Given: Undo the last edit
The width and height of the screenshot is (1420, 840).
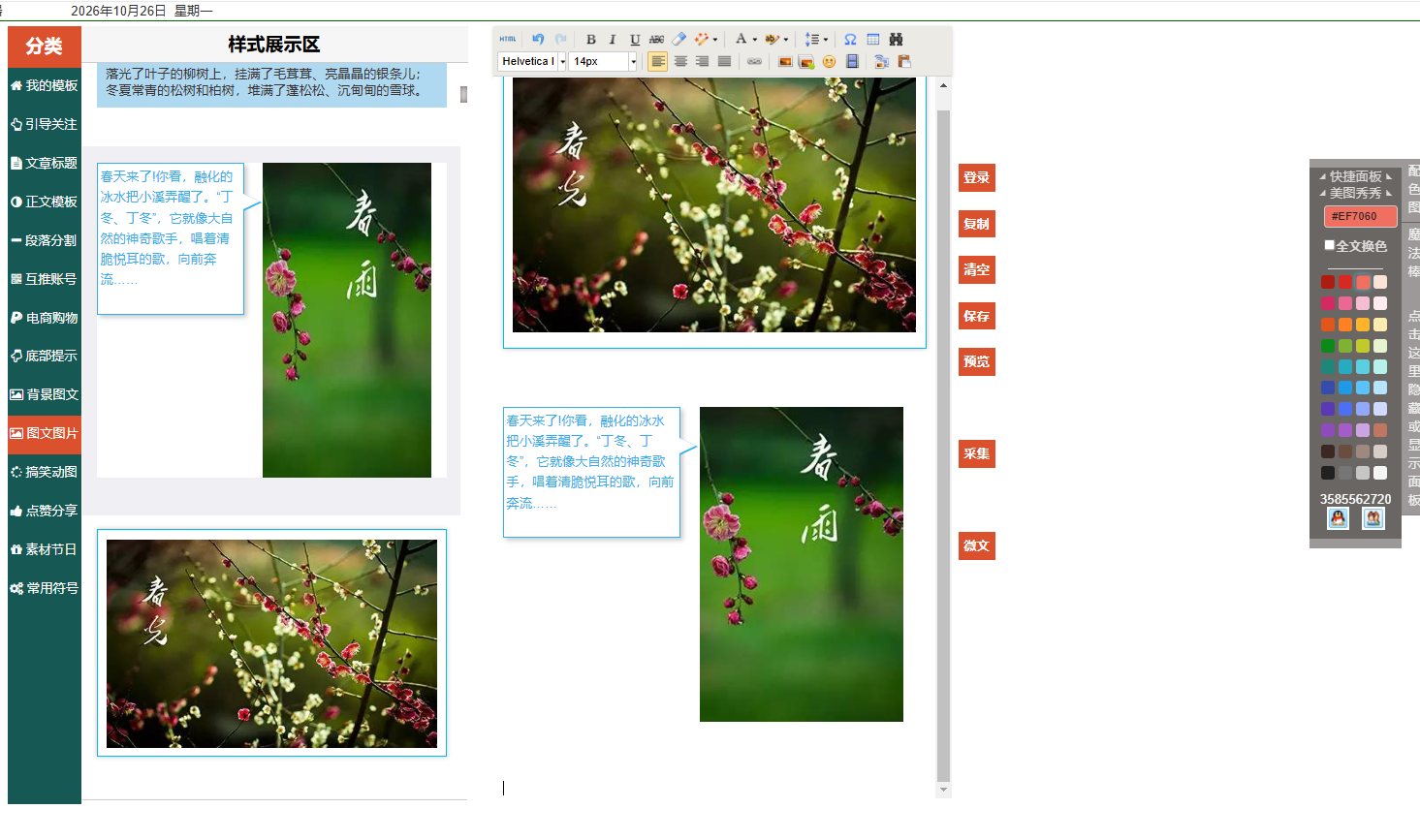Looking at the screenshot, I should [538, 39].
